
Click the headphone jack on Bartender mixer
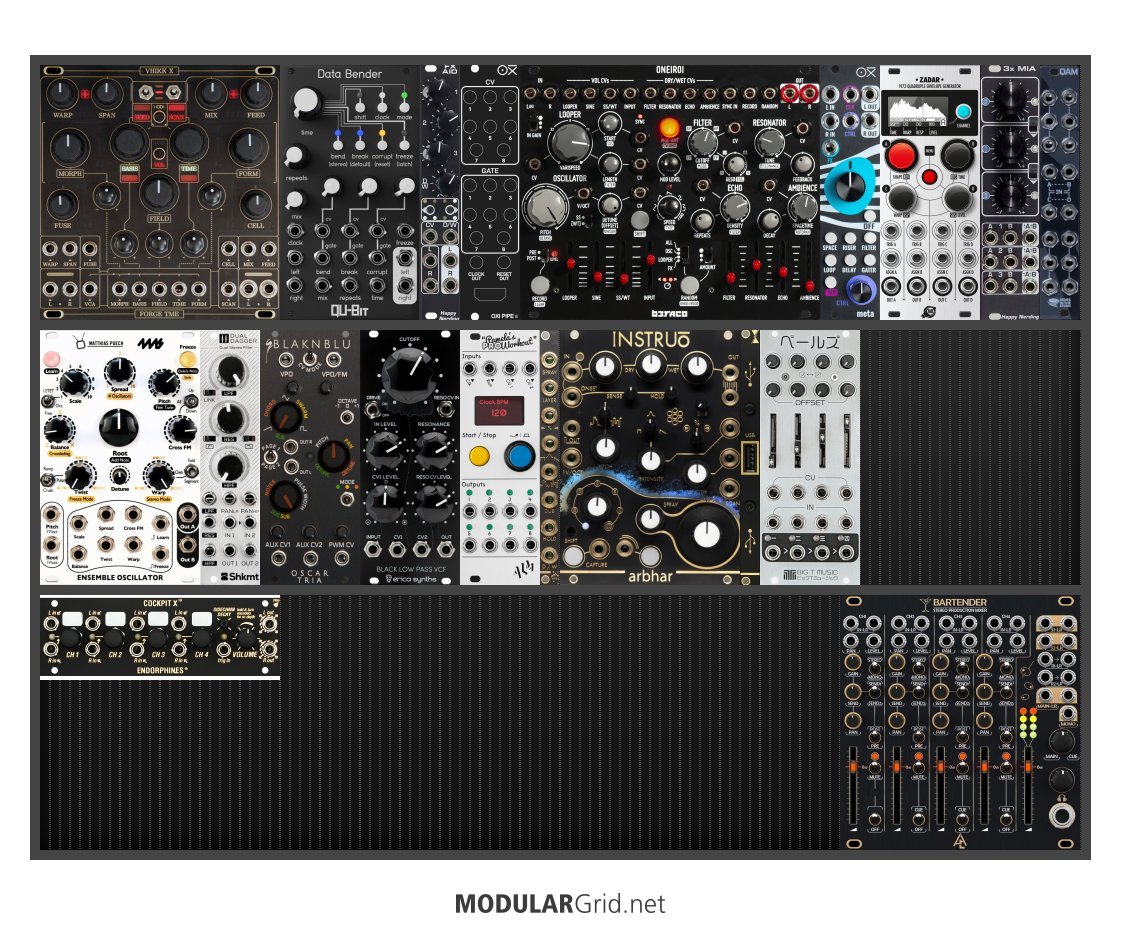click(x=1061, y=815)
